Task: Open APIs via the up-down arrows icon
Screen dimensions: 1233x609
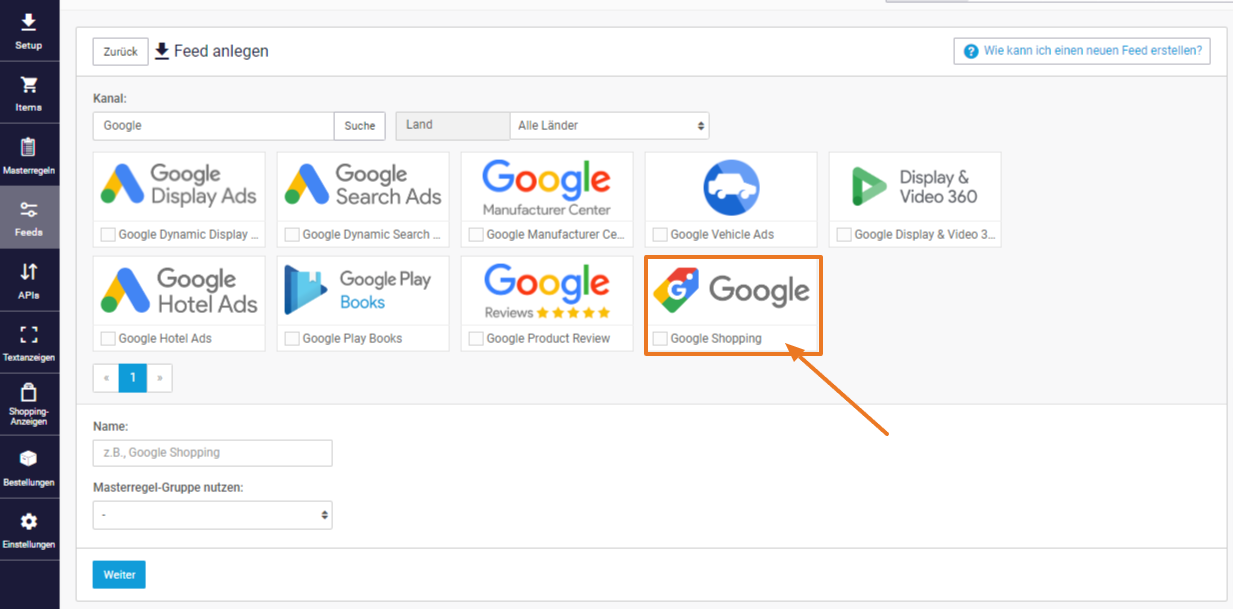Action: (29, 271)
